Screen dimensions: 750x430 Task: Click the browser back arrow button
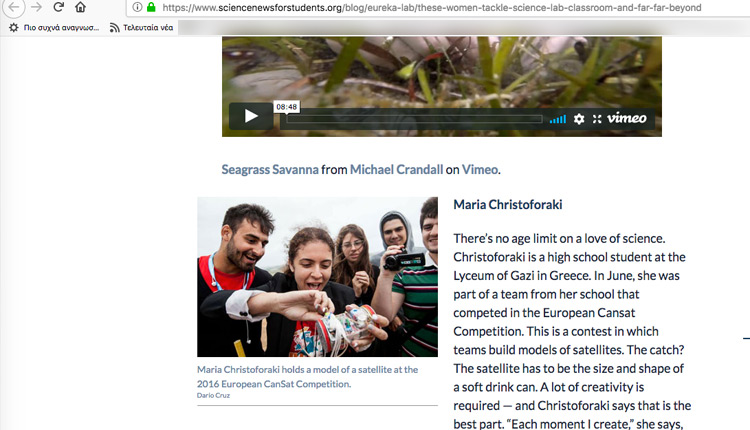(13, 7)
